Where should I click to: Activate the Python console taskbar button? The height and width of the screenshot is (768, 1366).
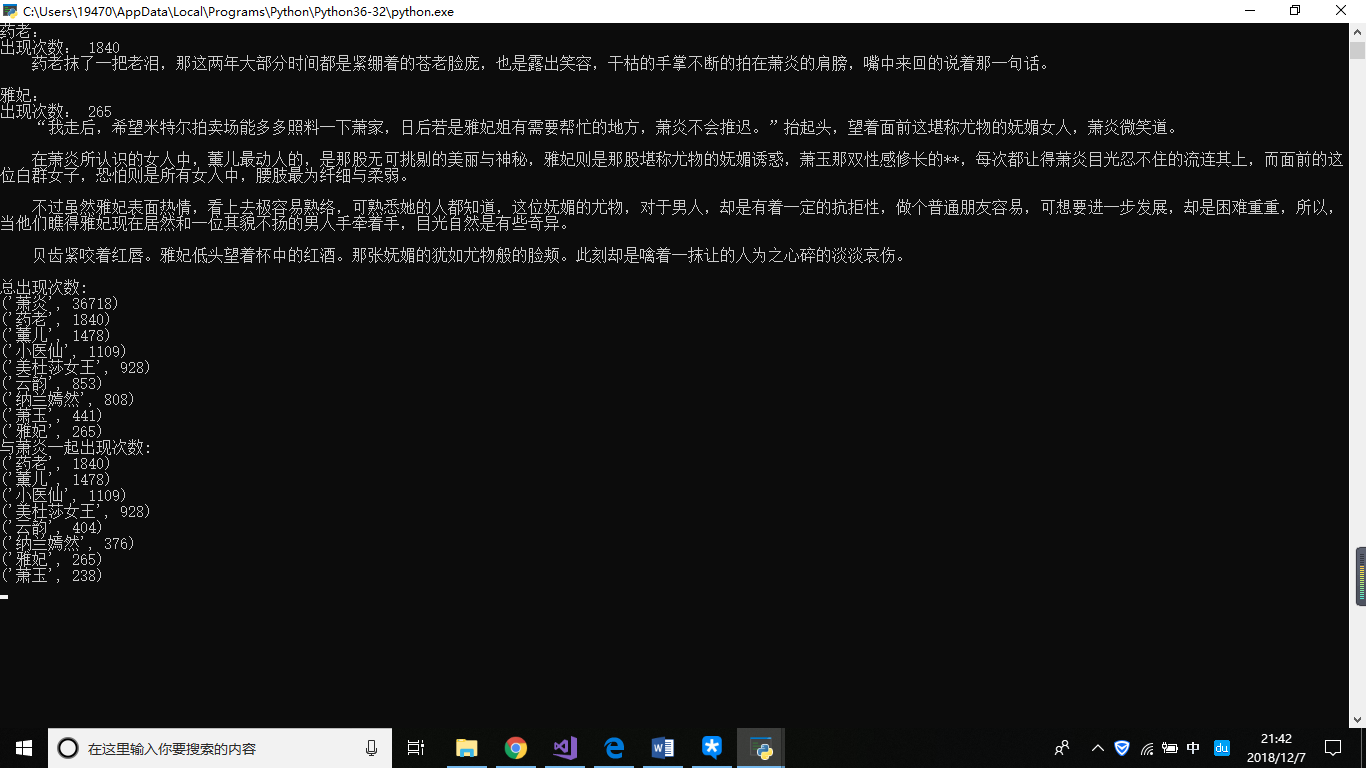click(762, 747)
